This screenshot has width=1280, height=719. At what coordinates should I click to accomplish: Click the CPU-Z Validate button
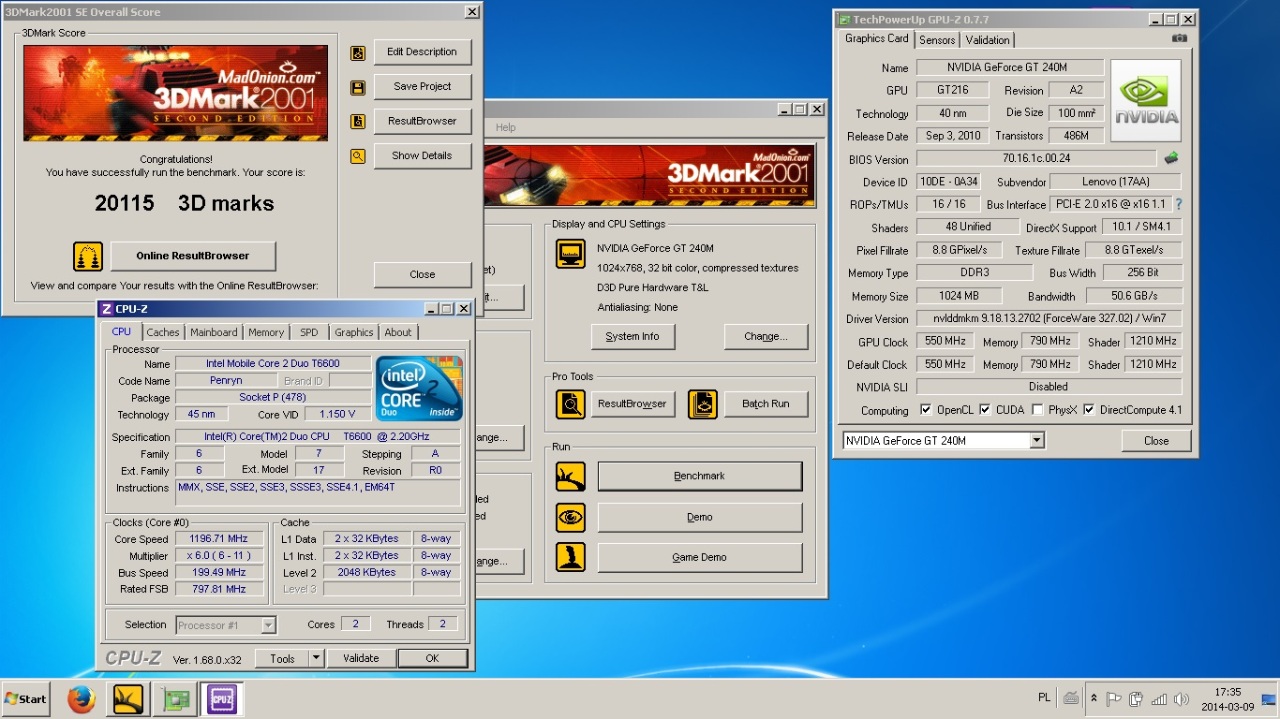[x=361, y=658]
